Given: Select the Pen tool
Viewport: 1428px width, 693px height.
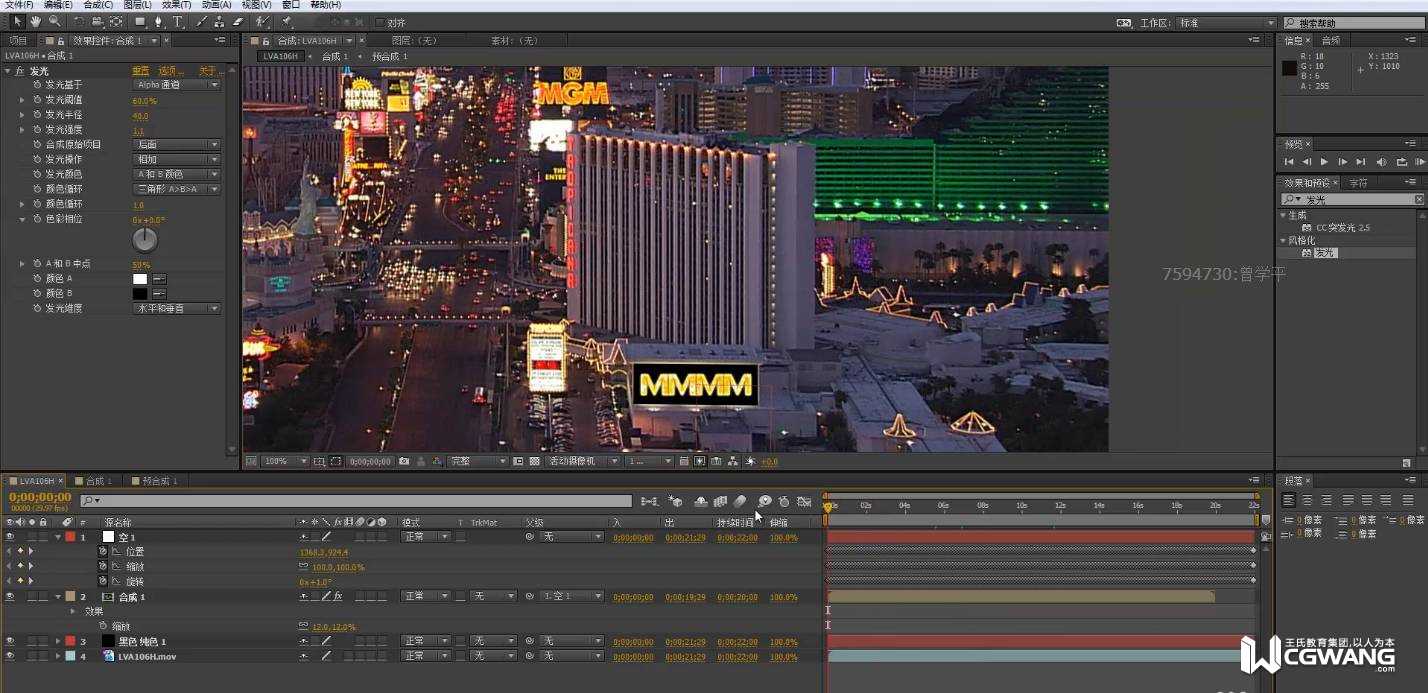Looking at the screenshot, I should coord(158,21).
